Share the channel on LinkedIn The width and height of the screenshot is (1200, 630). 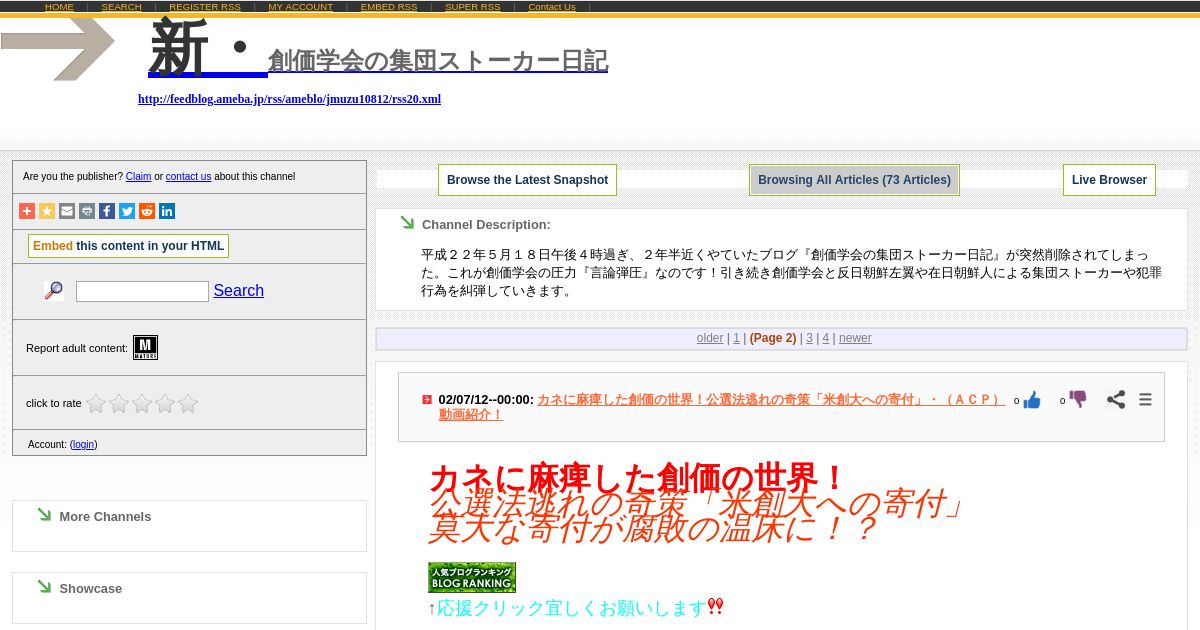167,211
